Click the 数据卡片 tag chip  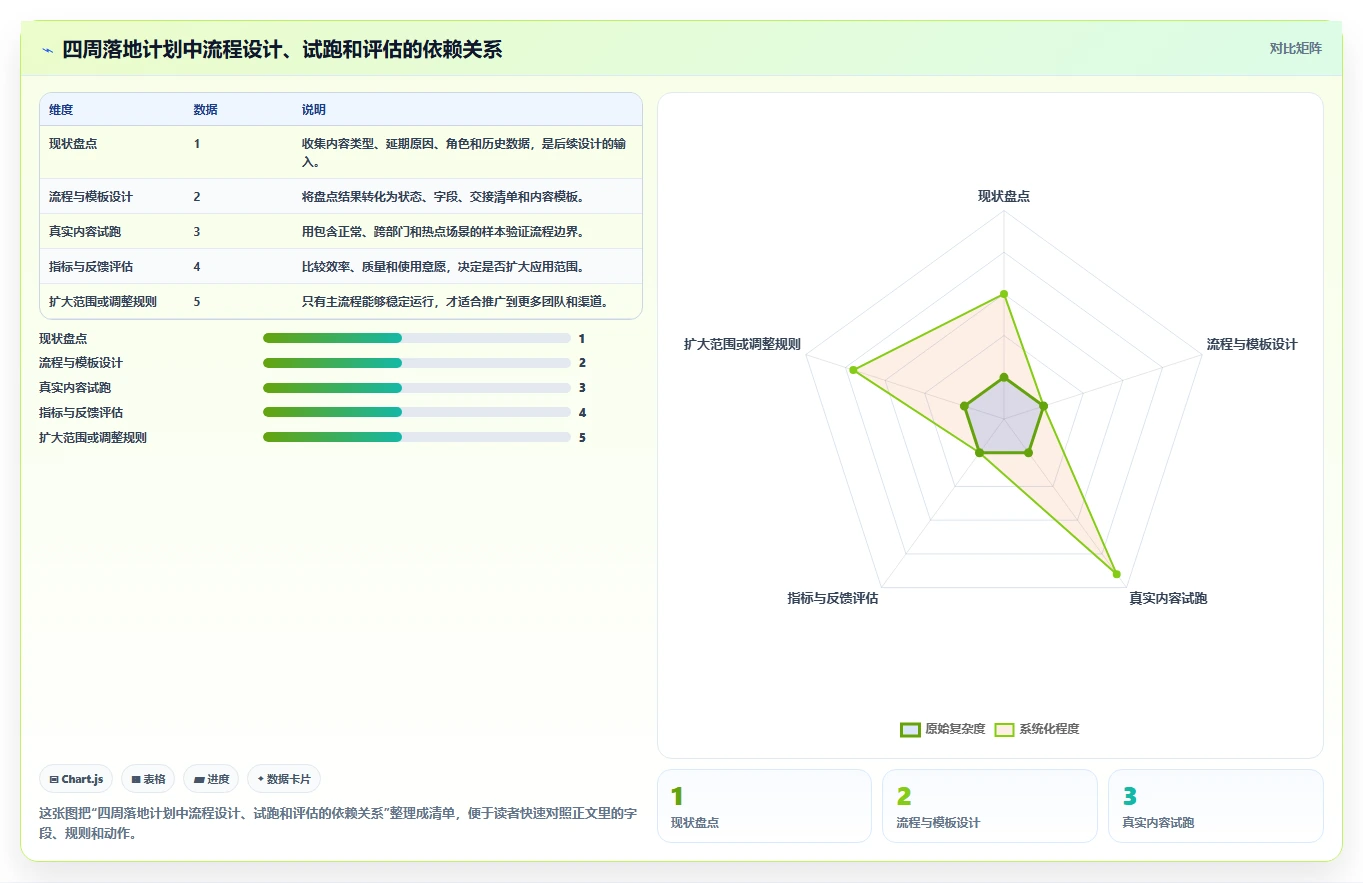[284, 779]
